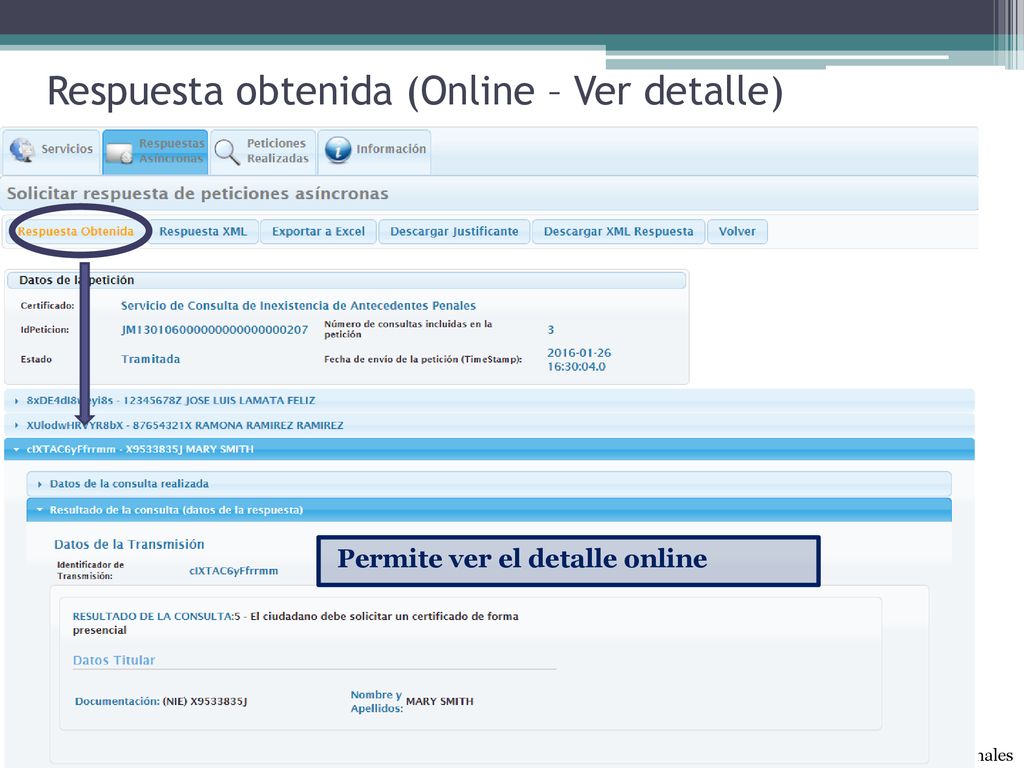
Task: Click the Datos Titular heading
Action: (x=114, y=660)
